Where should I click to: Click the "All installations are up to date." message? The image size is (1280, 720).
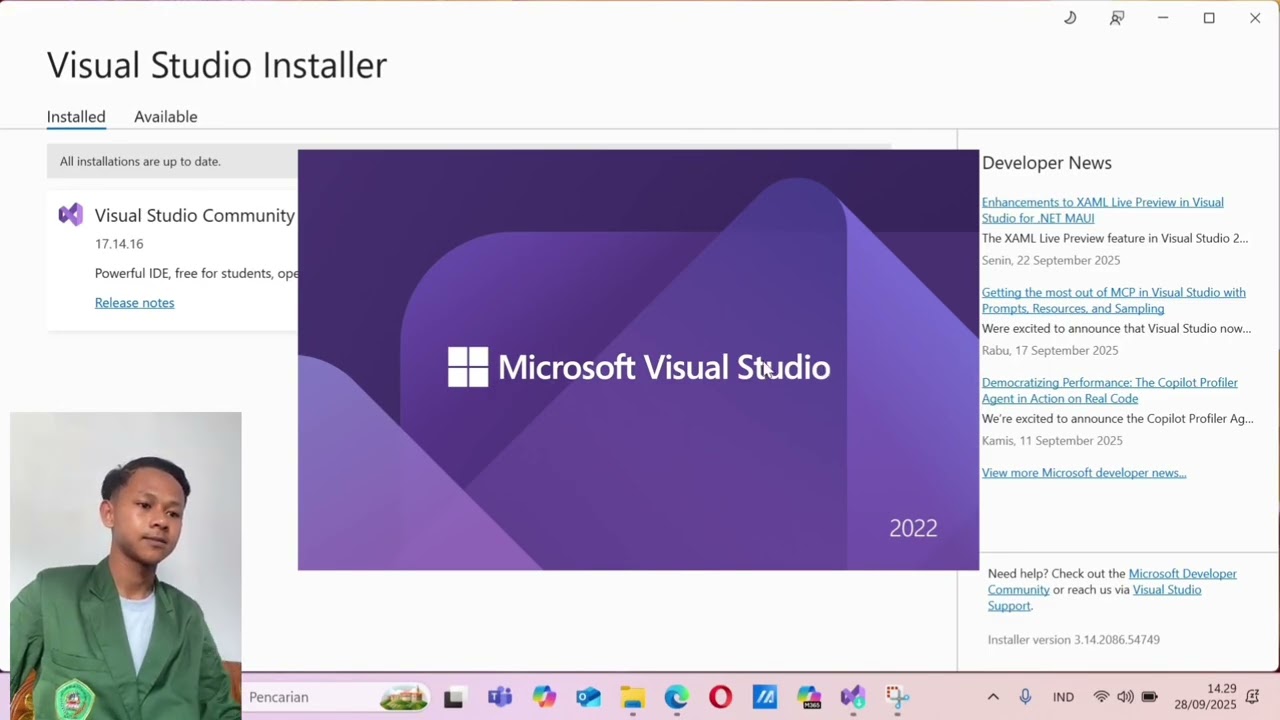[140, 161]
